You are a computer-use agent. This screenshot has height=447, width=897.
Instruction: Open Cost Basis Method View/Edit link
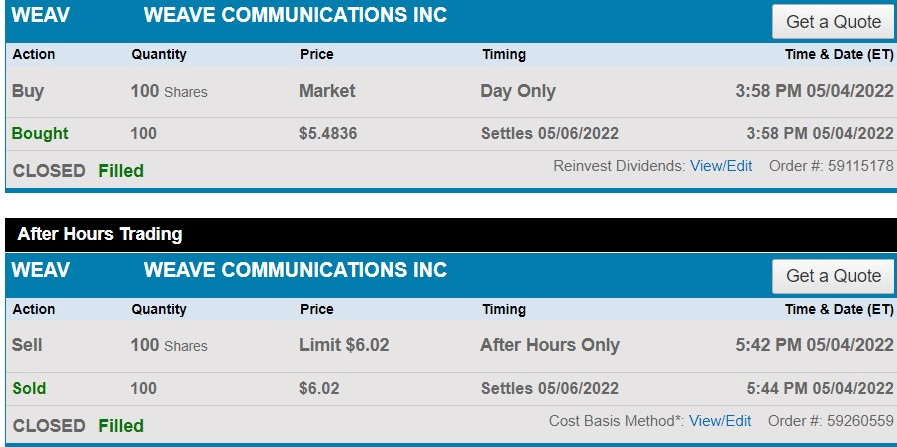coord(720,421)
